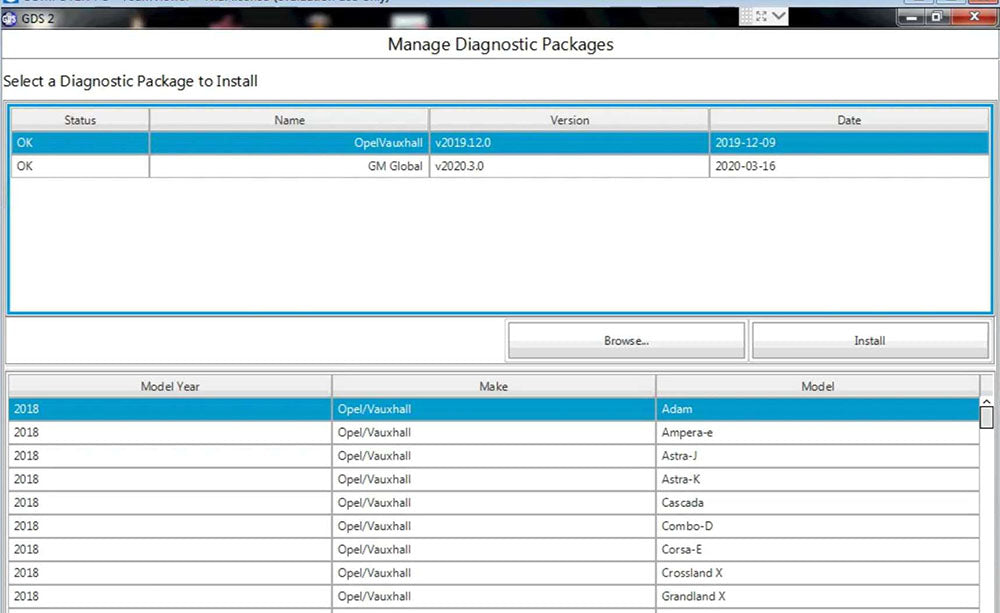Click the Make column header
This screenshot has width=1000, height=613.
coord(493,386)
